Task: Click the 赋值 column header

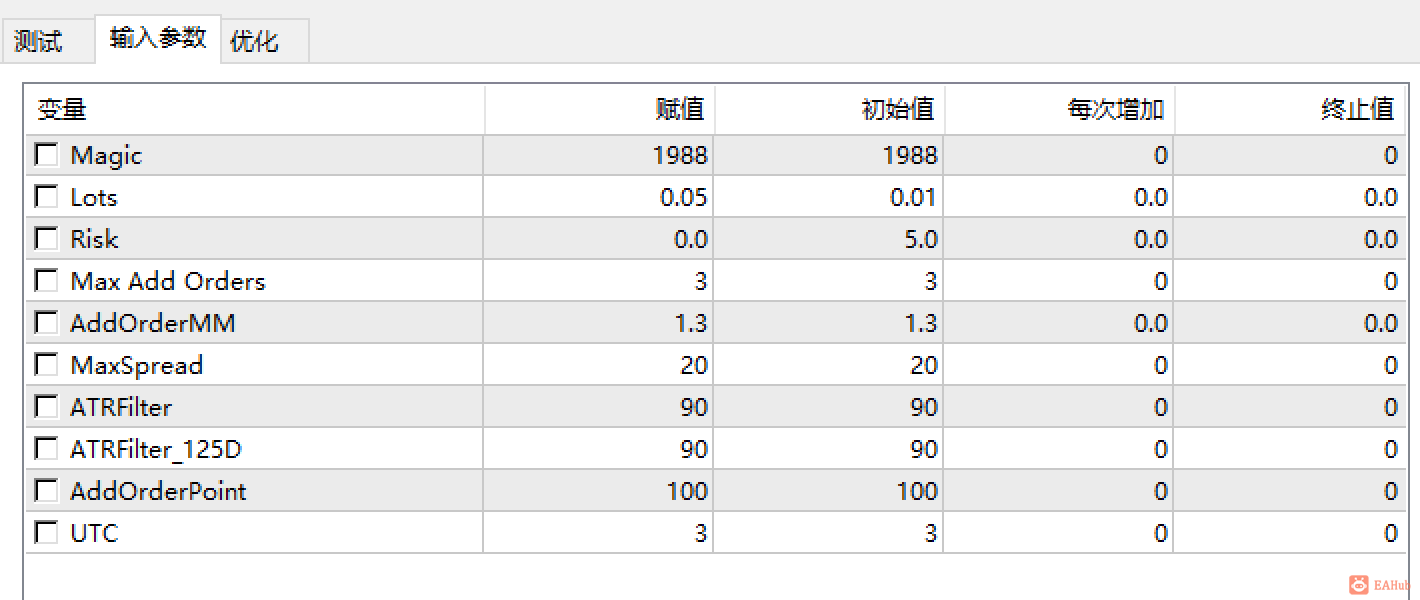Action: click(599, 109)
